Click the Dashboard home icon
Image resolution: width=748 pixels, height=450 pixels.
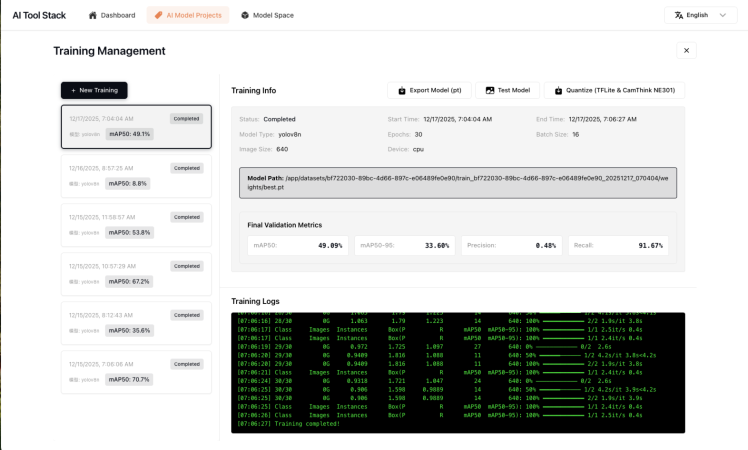pos(93,15)
